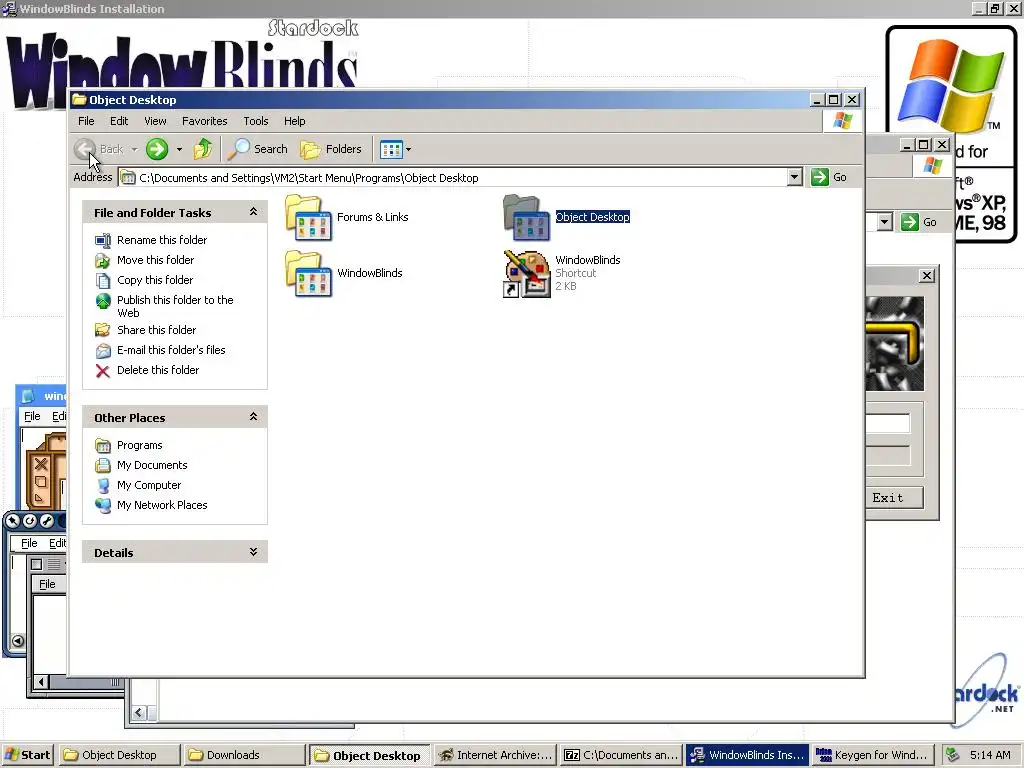Click inside the Address path field
The height and width of the screenshot is (768, 1024).
click(453, 178)
